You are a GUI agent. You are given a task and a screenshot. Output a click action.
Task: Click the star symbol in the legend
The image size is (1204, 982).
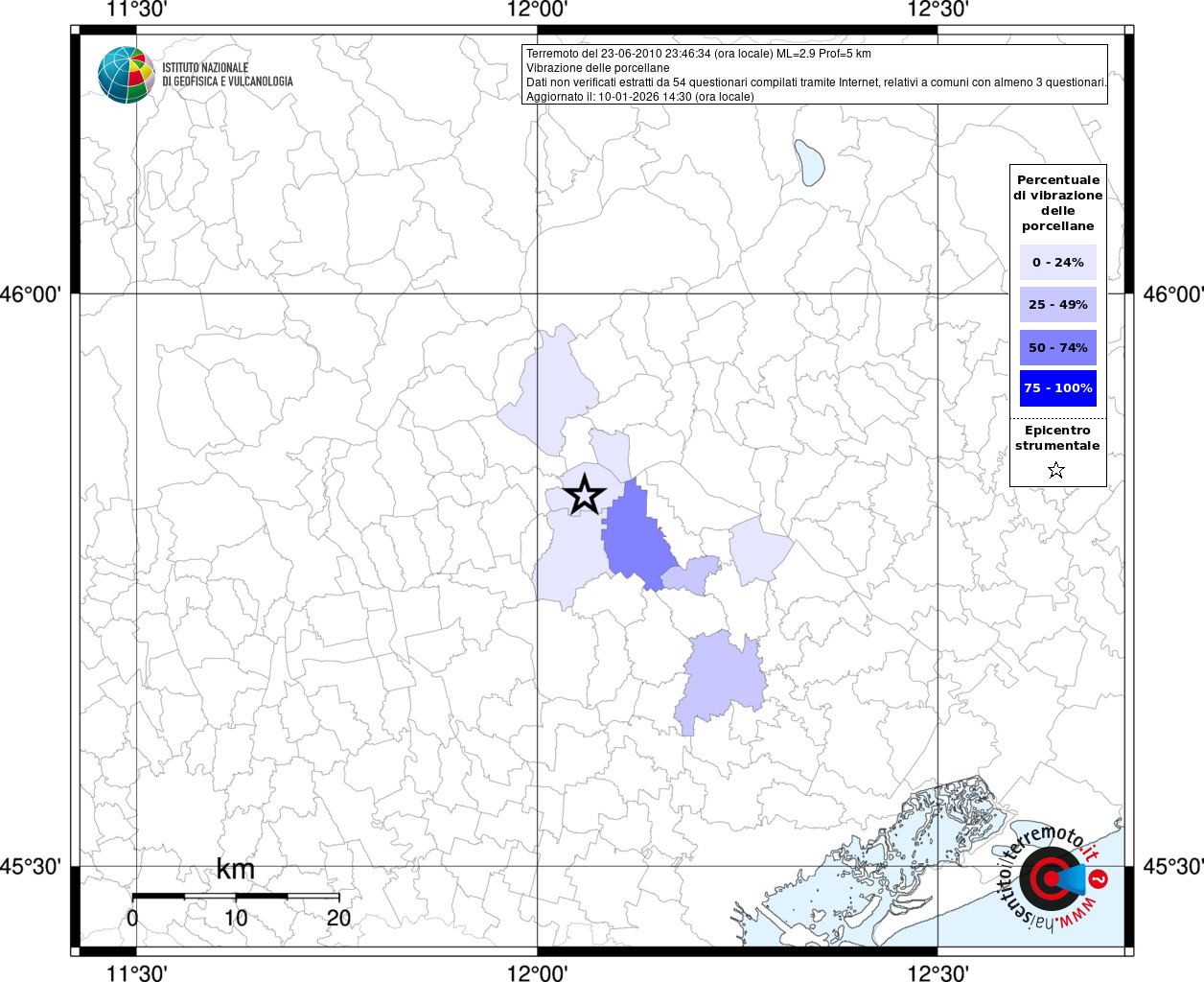click(x=1056, y=470)
